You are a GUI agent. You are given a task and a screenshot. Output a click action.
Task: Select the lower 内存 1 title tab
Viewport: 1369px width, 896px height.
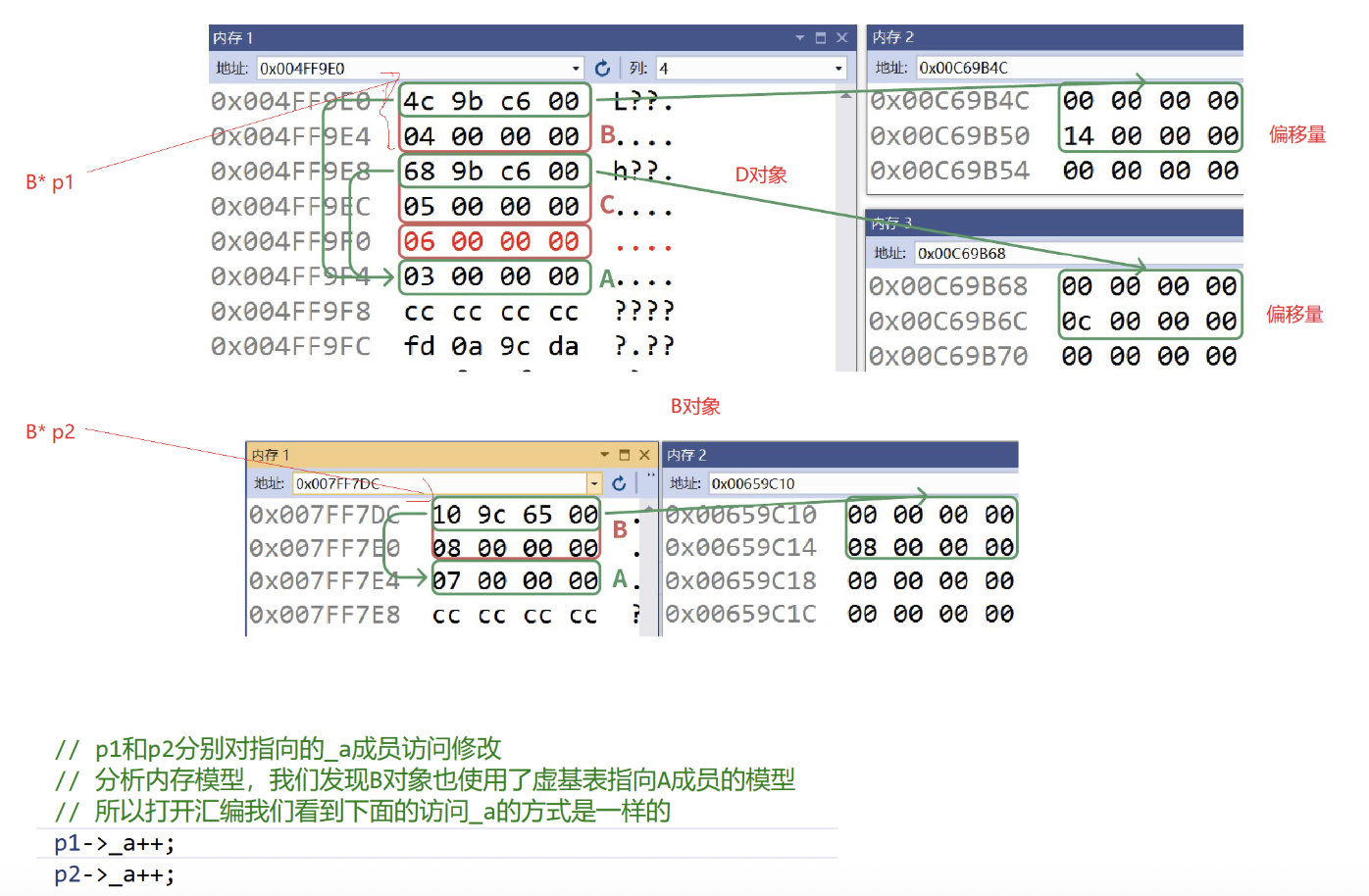click(270, 455)
